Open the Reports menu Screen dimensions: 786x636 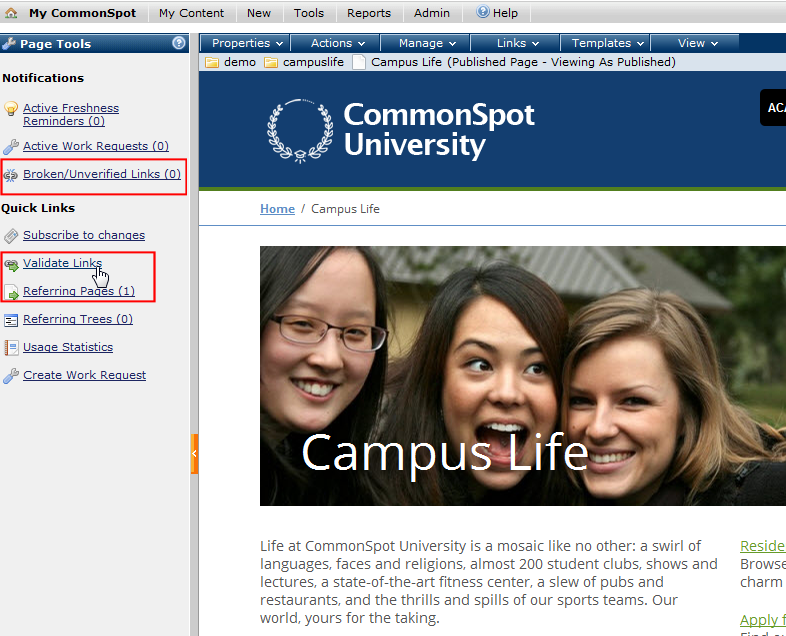coord(369,13)
